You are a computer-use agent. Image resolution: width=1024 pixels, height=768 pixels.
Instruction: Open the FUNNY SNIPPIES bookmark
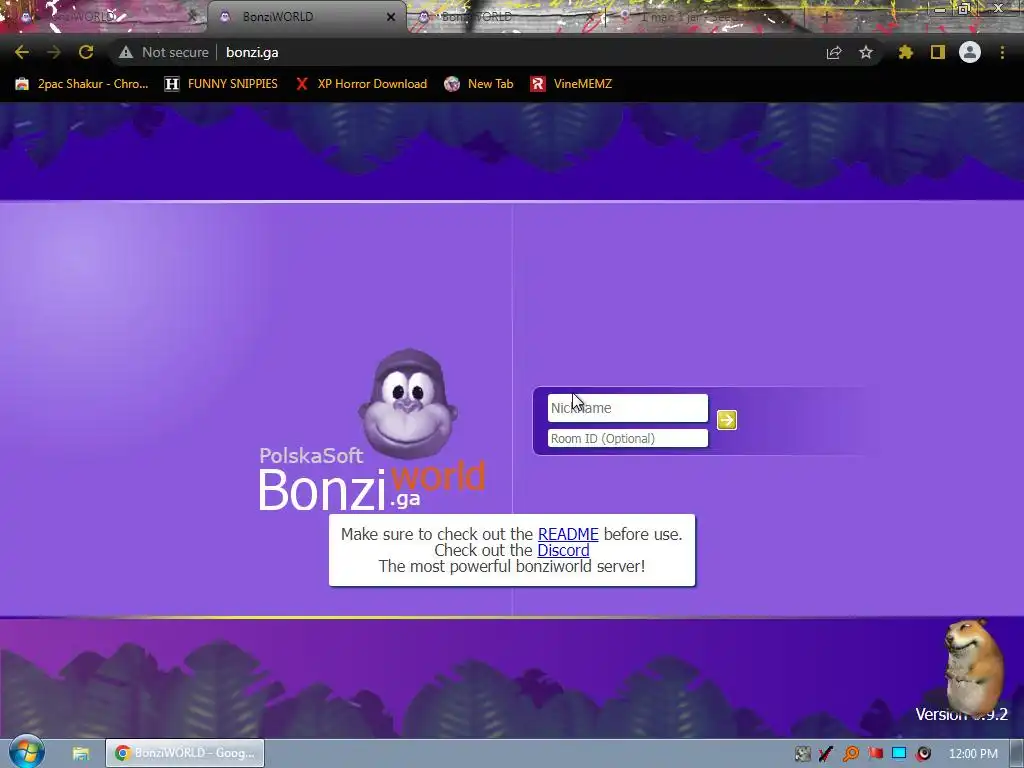(x=221, y=84)
